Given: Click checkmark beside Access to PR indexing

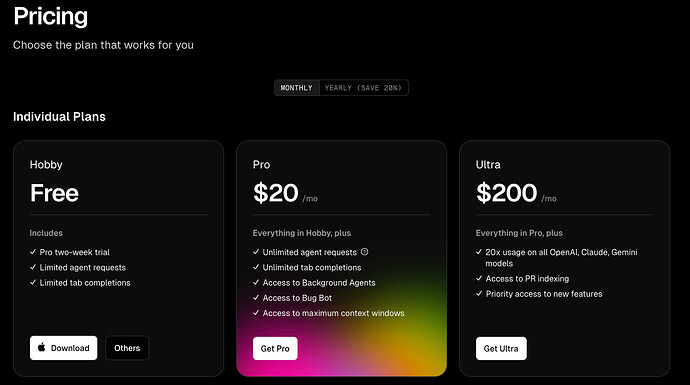Looking at the screenshot, I should [x=479, y=278].
